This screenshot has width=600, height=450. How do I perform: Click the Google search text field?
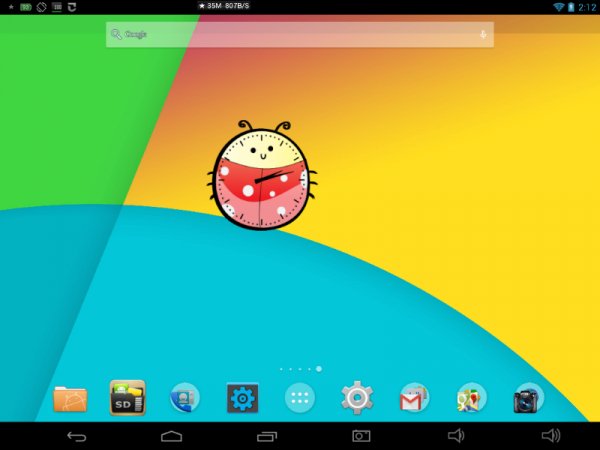[300, 34]
